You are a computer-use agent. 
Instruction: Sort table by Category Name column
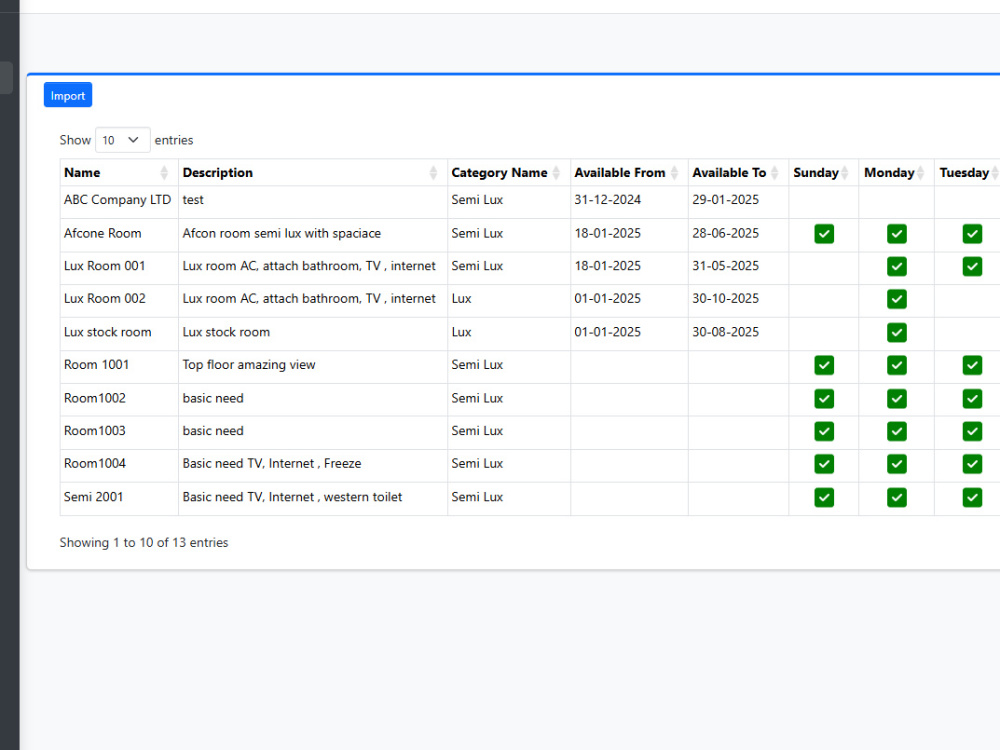(508, 172)
